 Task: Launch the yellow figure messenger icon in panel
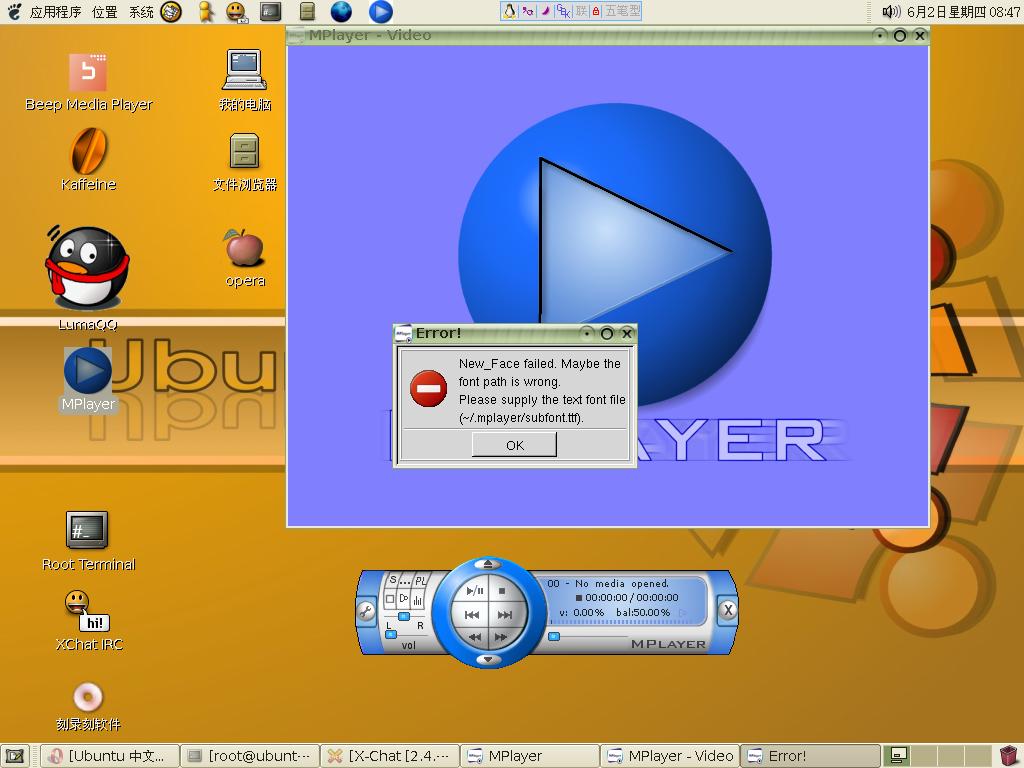(x=206, y=11)
